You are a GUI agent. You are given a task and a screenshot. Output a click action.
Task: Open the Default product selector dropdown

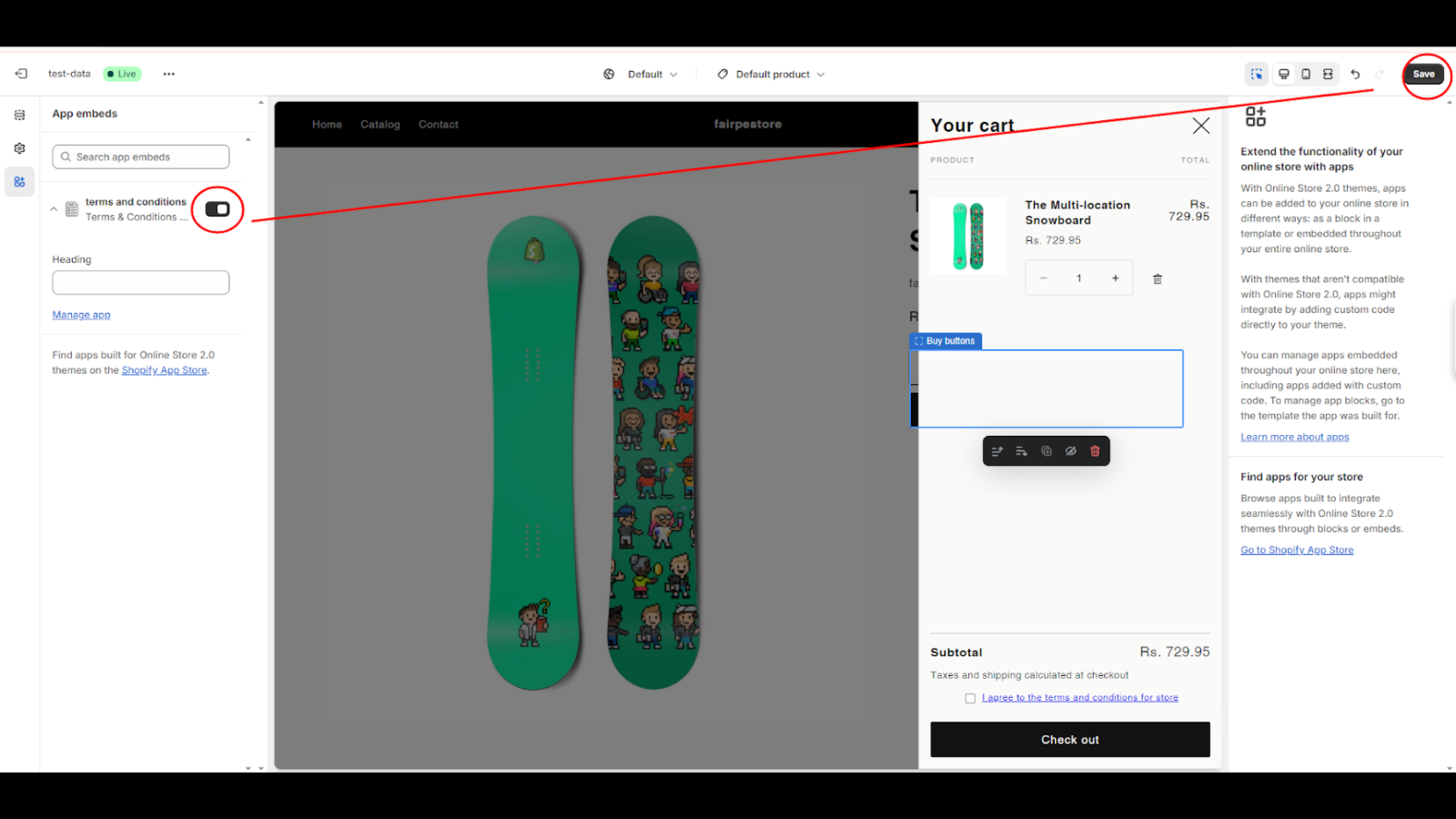tap(771, 74)
